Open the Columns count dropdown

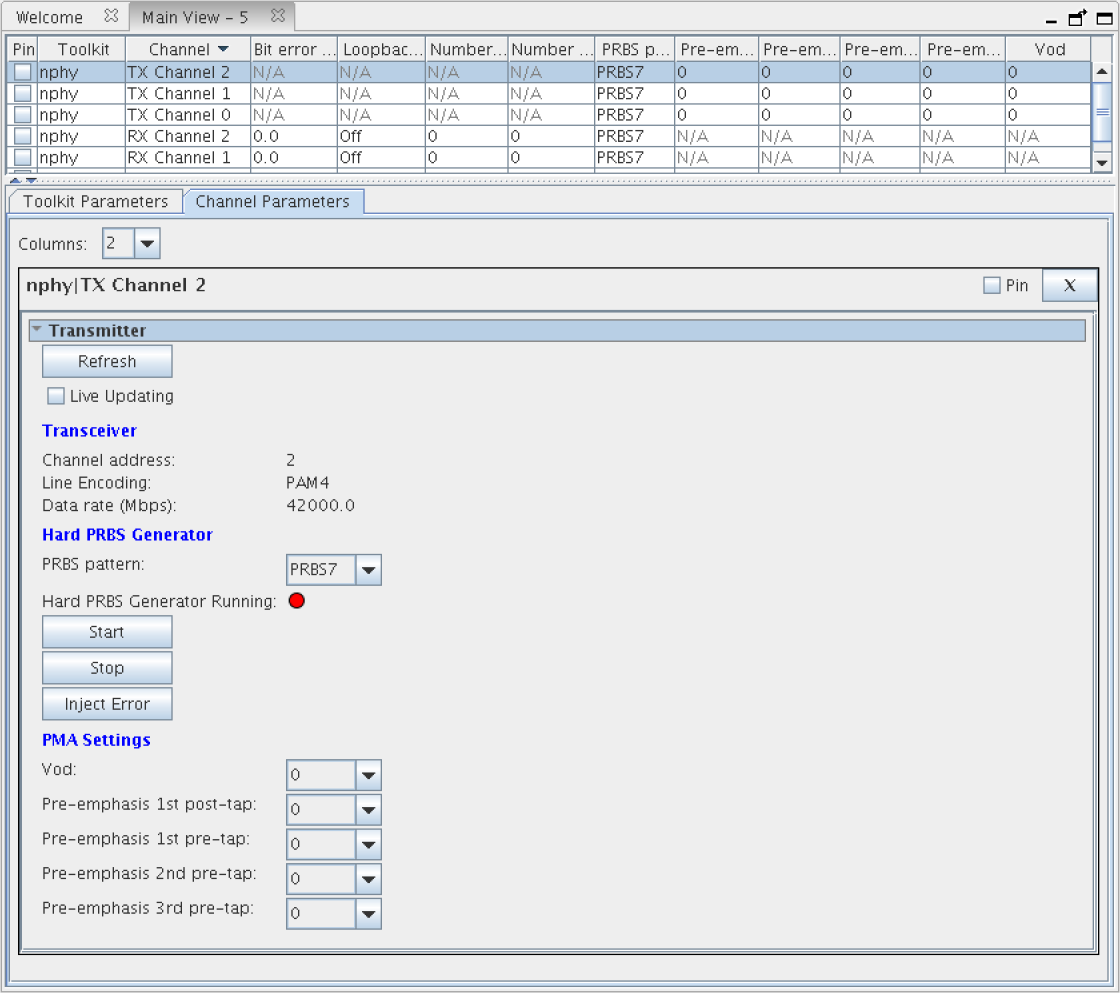tap(146, 243)
